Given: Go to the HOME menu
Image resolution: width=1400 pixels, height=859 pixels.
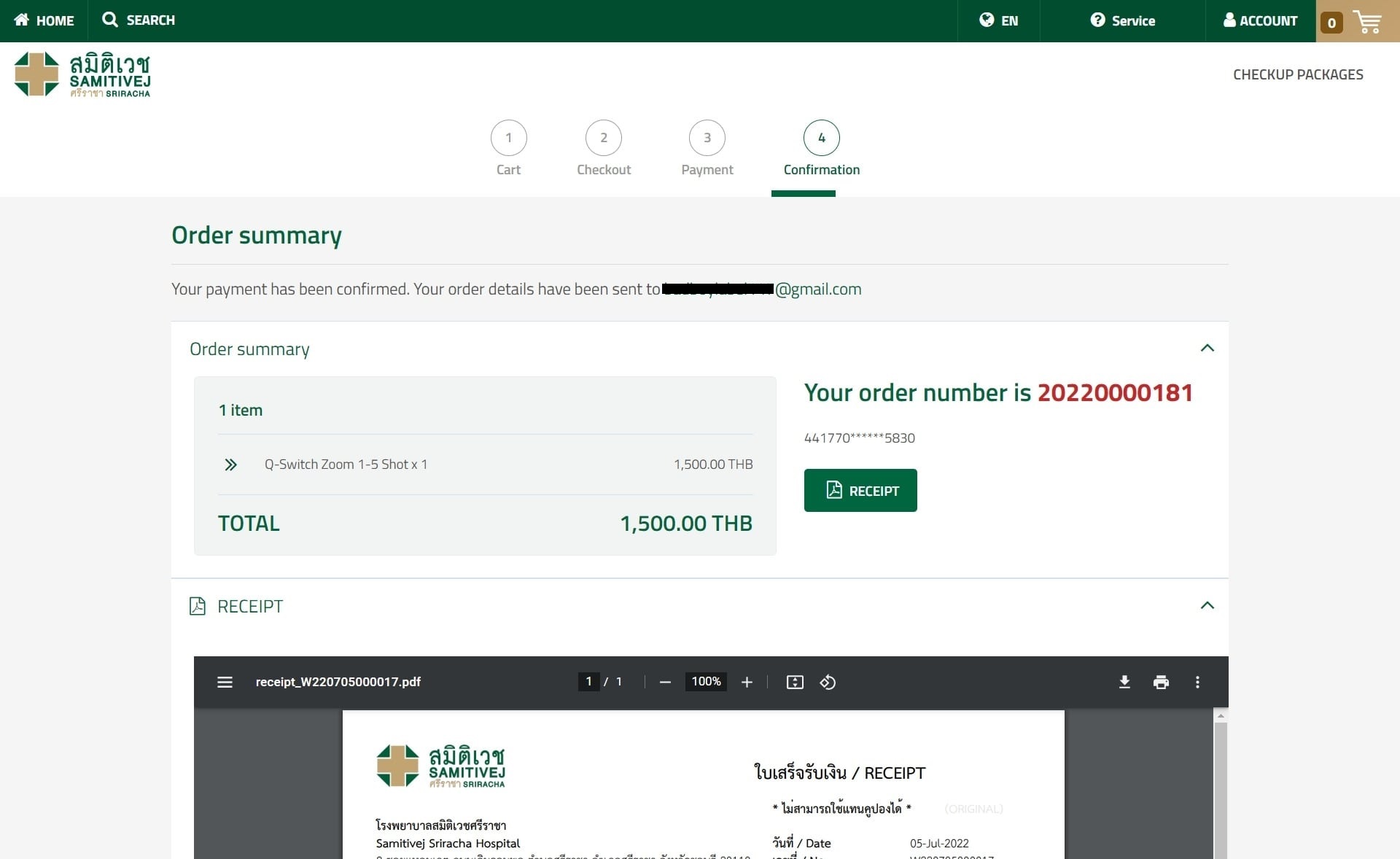Looking at the screenshot, I should coord(44,20).
